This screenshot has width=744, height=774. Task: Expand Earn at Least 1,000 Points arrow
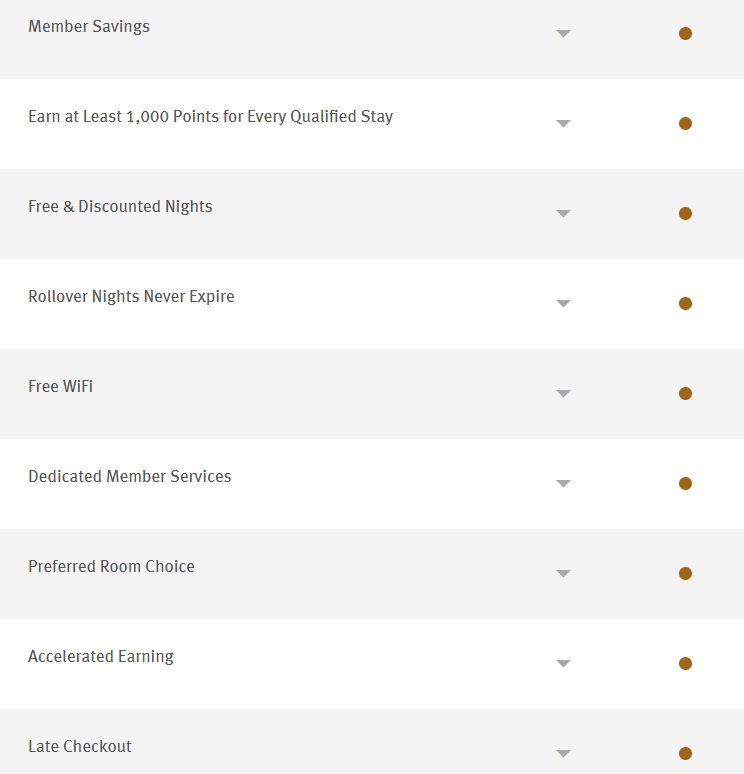[x=563, y=124]
